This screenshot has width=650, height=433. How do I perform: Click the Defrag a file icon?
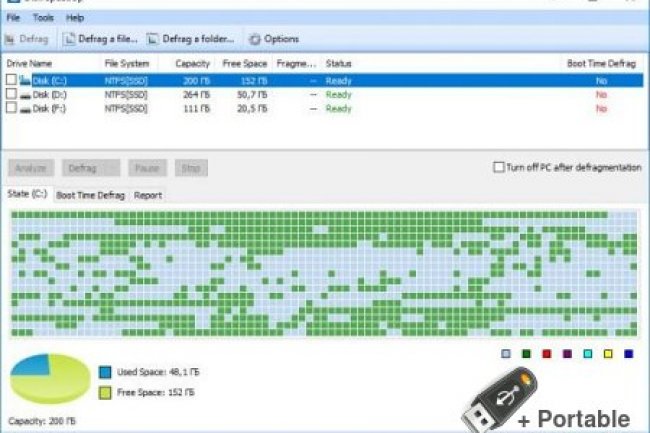[69, 39]
